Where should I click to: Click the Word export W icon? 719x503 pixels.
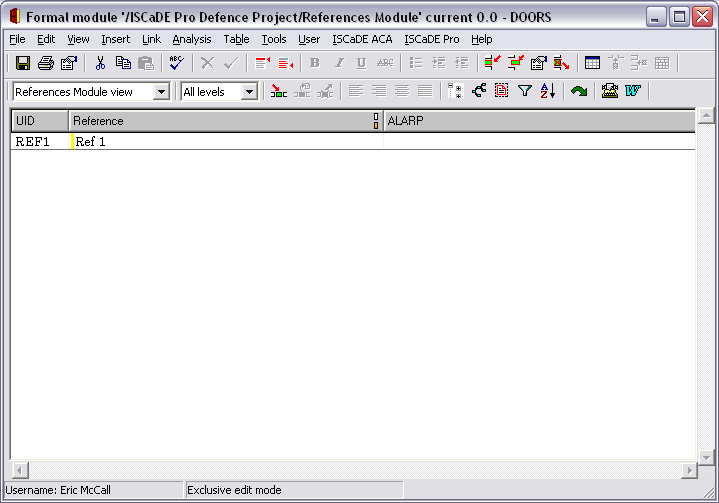(x=632, y=91)
